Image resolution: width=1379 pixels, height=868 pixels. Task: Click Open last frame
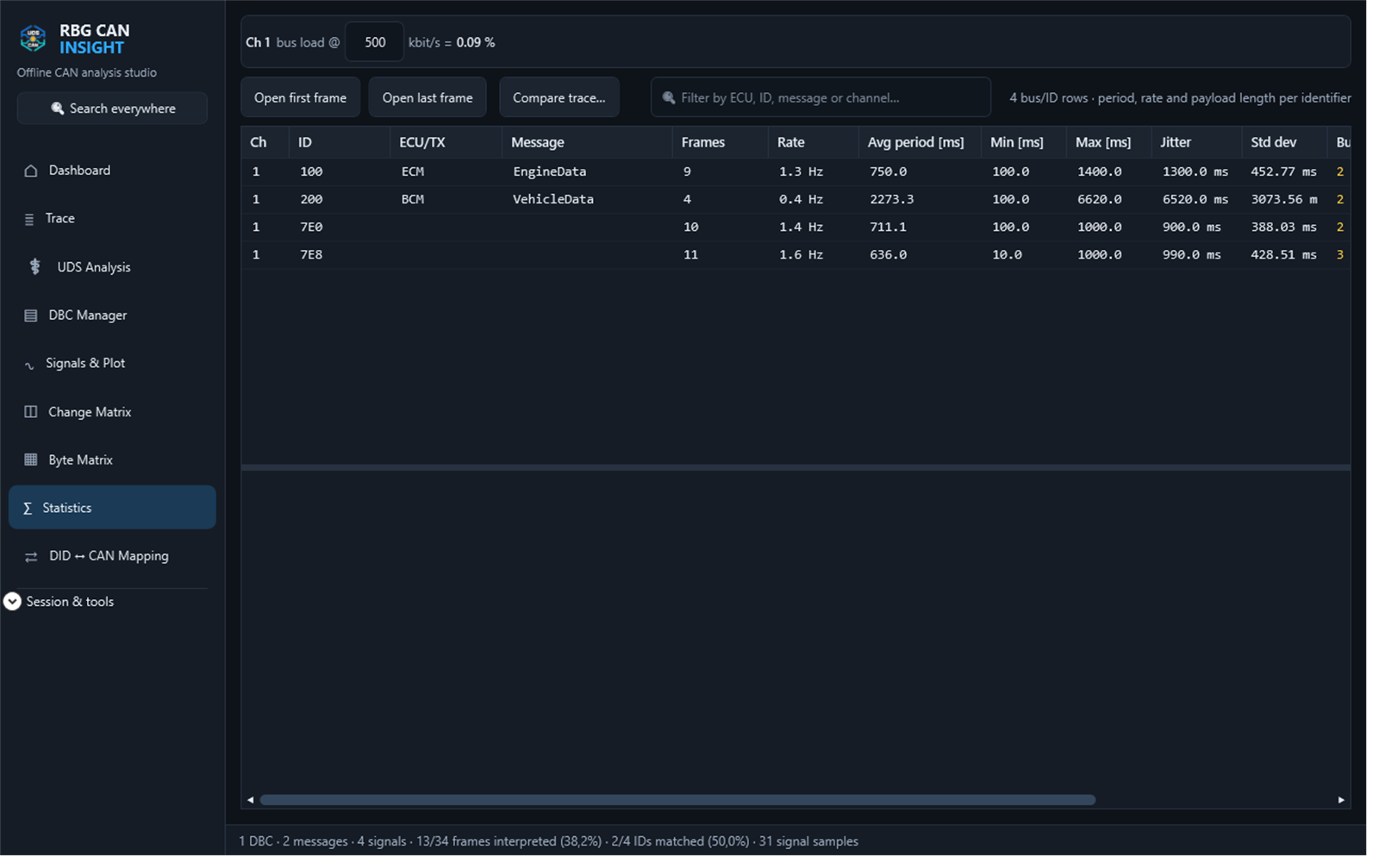pyautogui.click(x=427, y=97)
